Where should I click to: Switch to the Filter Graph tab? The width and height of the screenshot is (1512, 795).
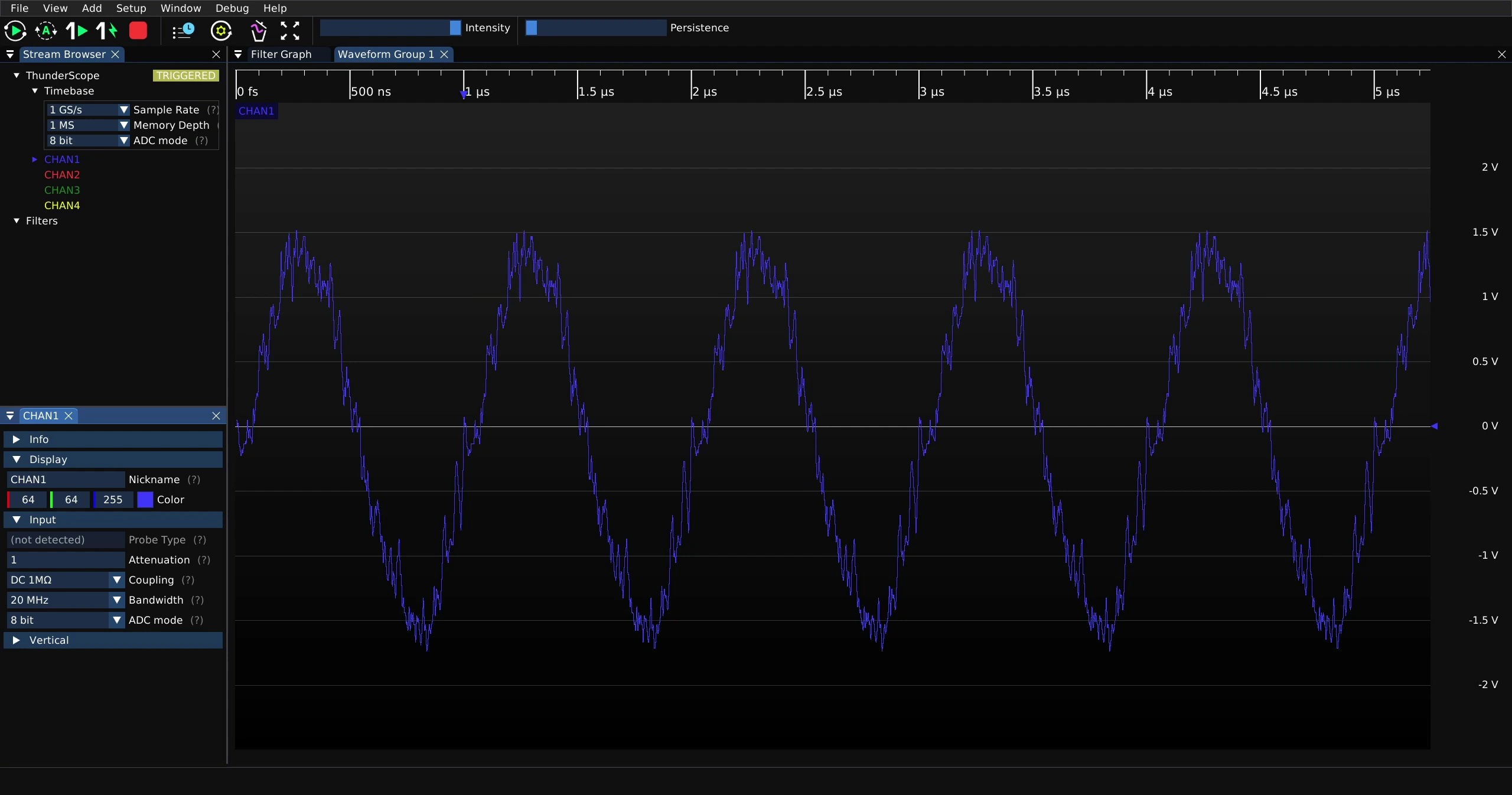pyautogui.click(x=281, y=54)
